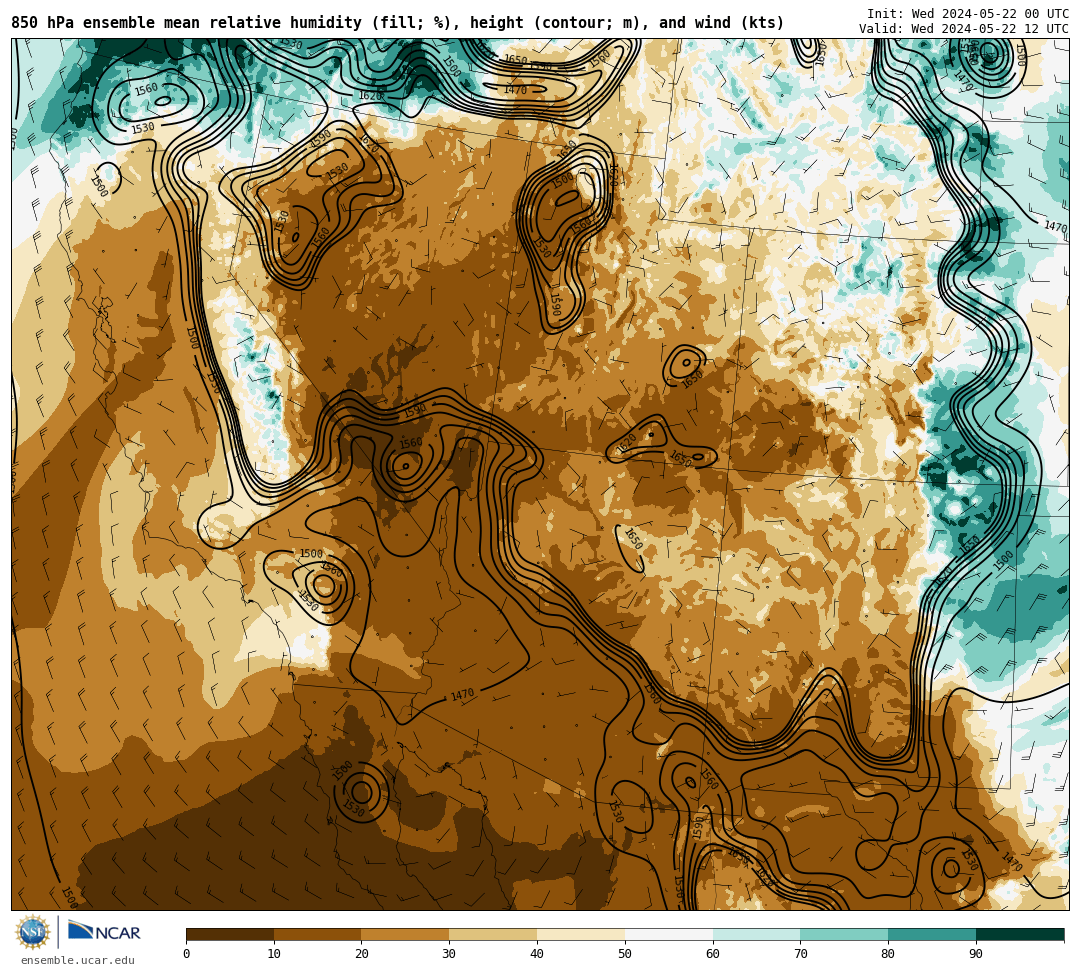Click the 'Valid: Wed 2024-05-22 12 UTC' text
The width and height of the screenshot is (1080, 973).
point(964,29)
